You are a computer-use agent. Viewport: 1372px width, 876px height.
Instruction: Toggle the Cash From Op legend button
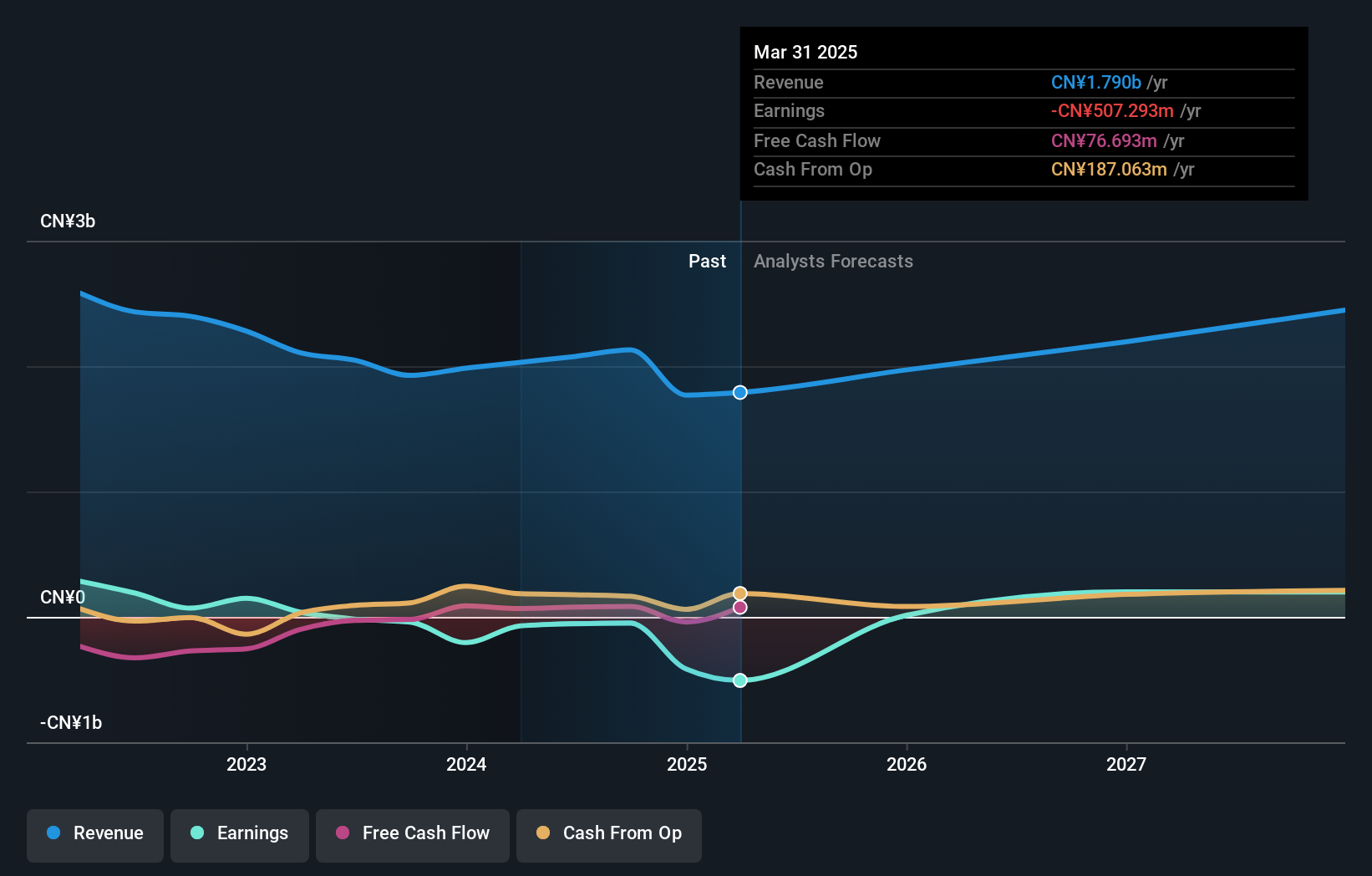coord(609,835)
